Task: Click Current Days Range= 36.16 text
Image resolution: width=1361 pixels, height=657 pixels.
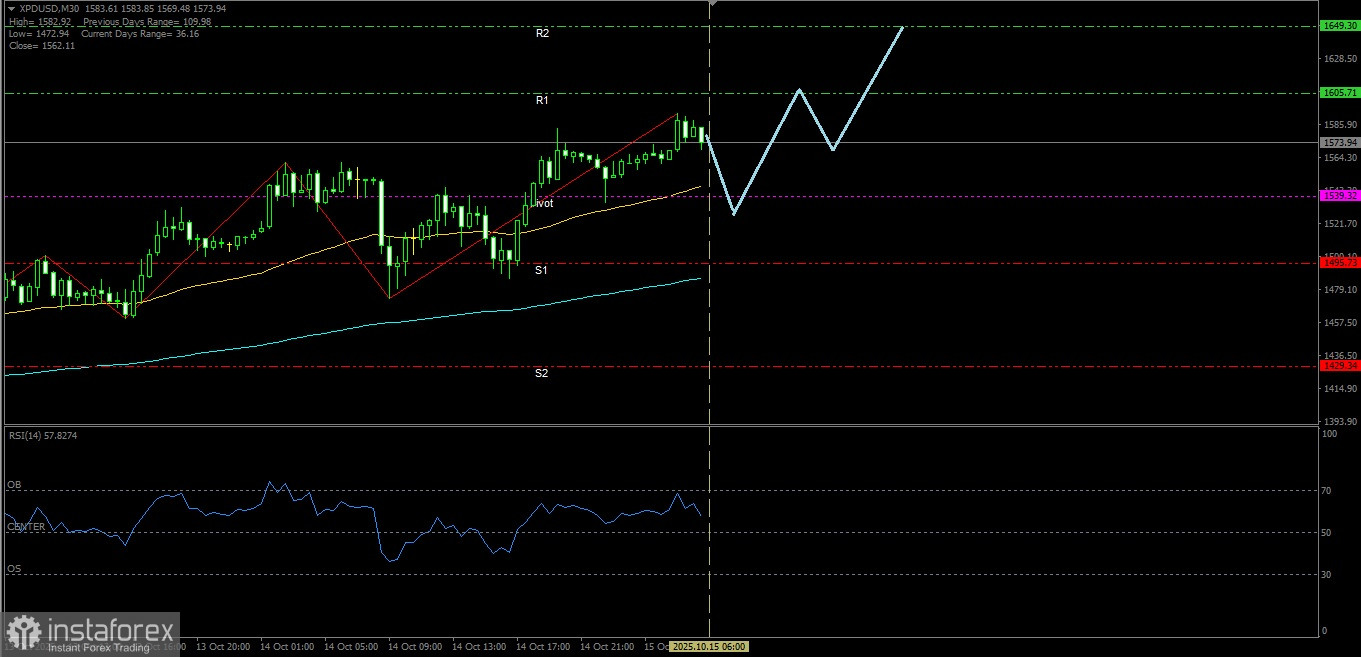Action: click(141, 34)
